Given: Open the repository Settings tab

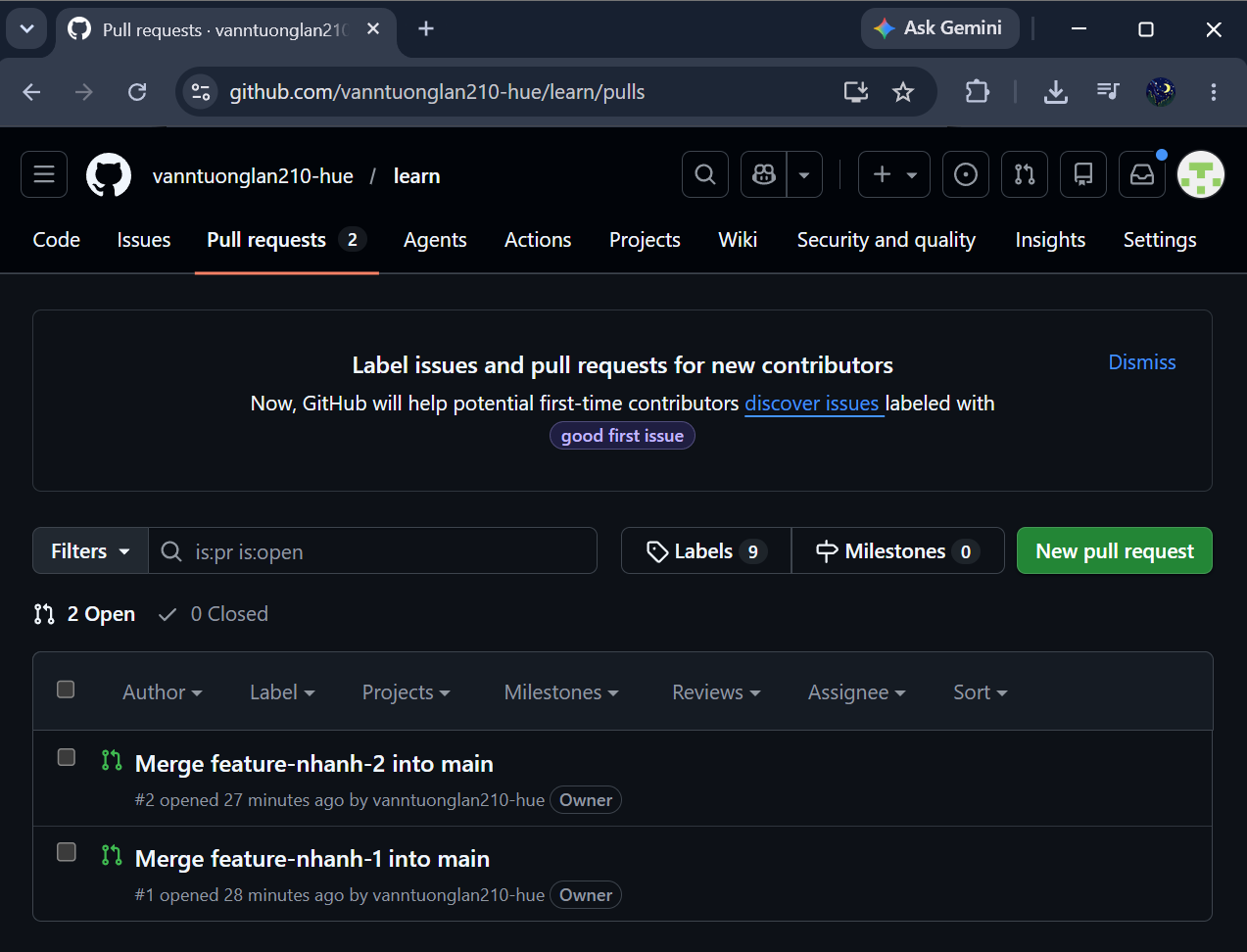Looking at the screenshot, I should tap(1160, 240).
